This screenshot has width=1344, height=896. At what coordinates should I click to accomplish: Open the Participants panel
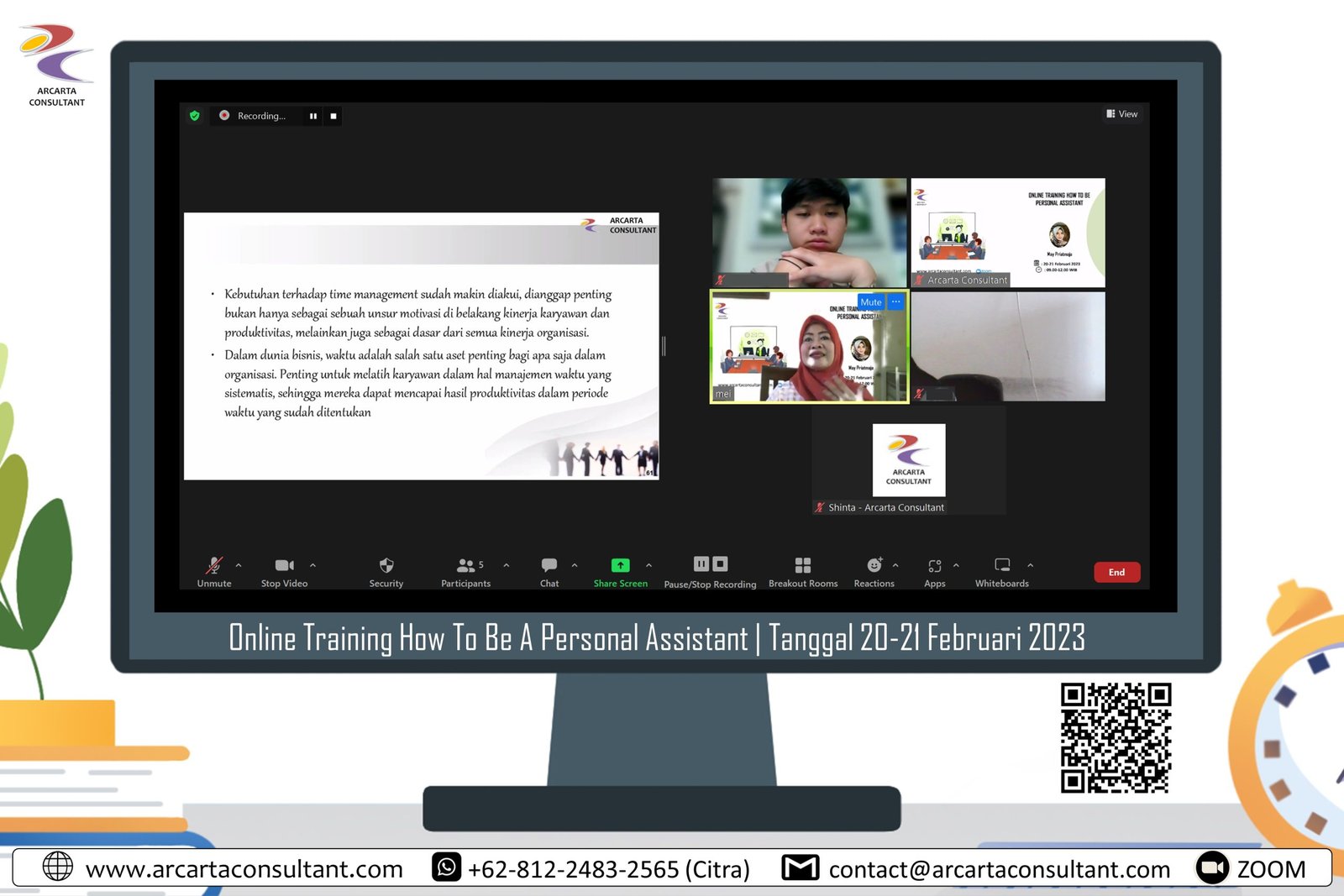tap(465, 566)
